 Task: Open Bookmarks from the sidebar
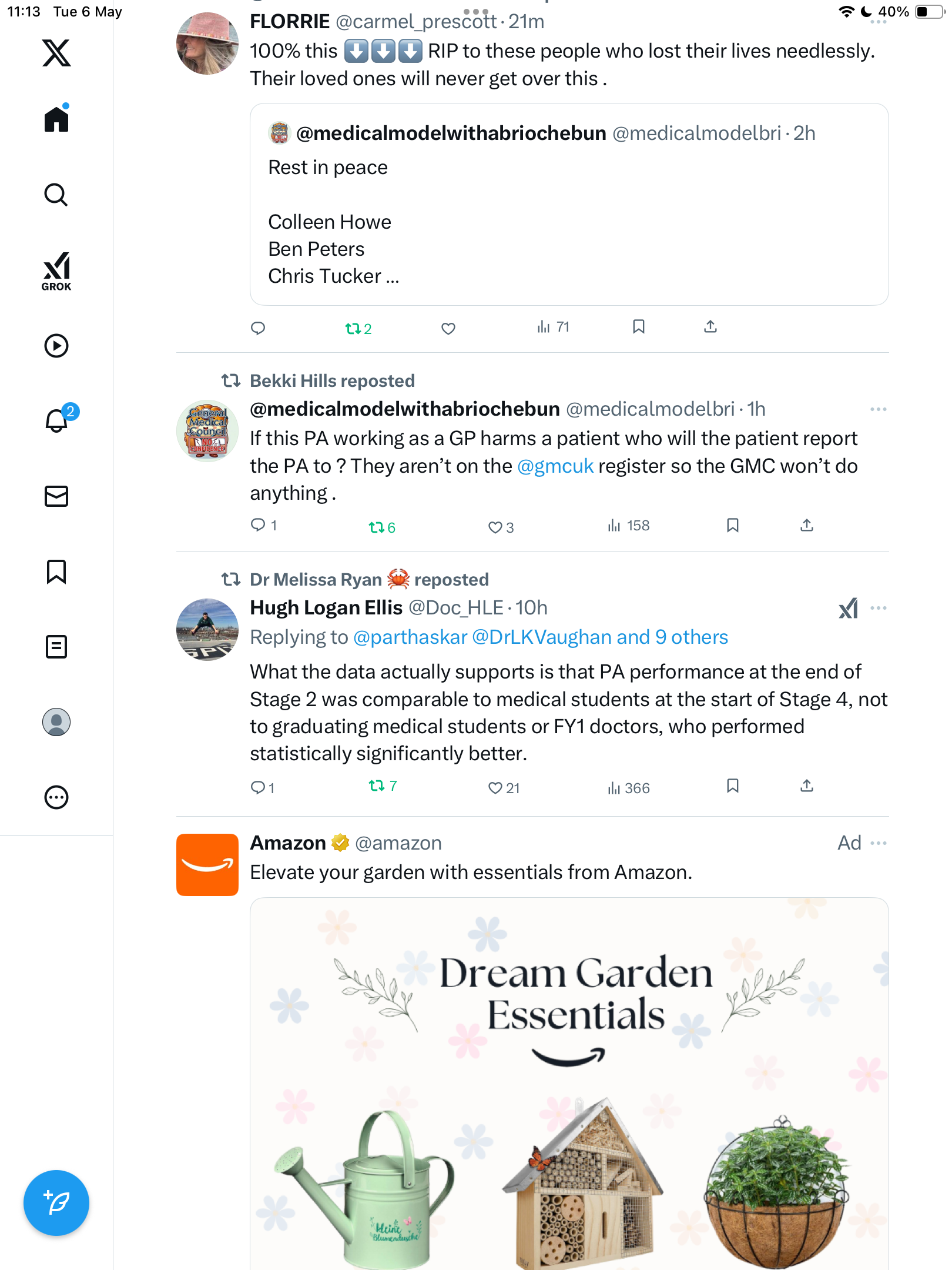point(56,571)
